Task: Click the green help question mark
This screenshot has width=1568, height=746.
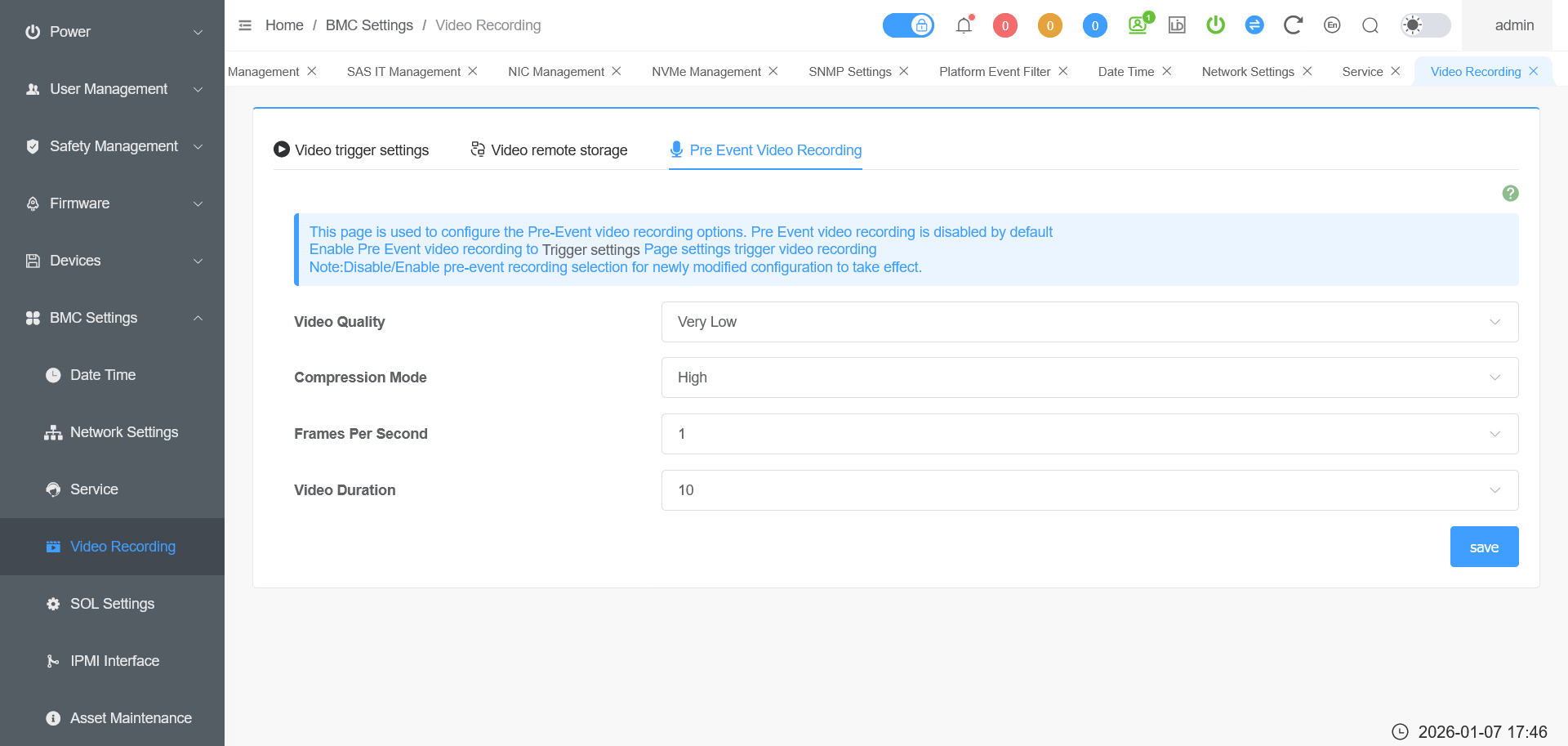Action: 1510,194
